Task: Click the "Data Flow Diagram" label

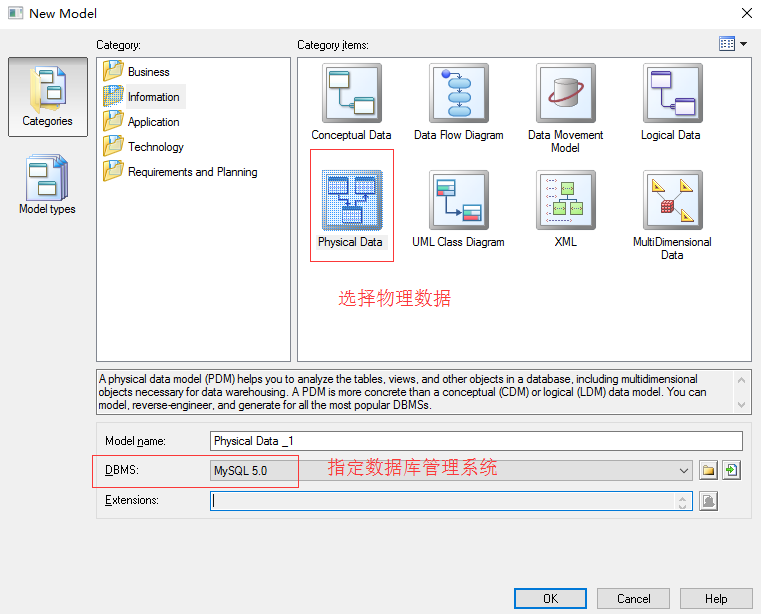Action: pyautogui.click(x=459, y=135)
